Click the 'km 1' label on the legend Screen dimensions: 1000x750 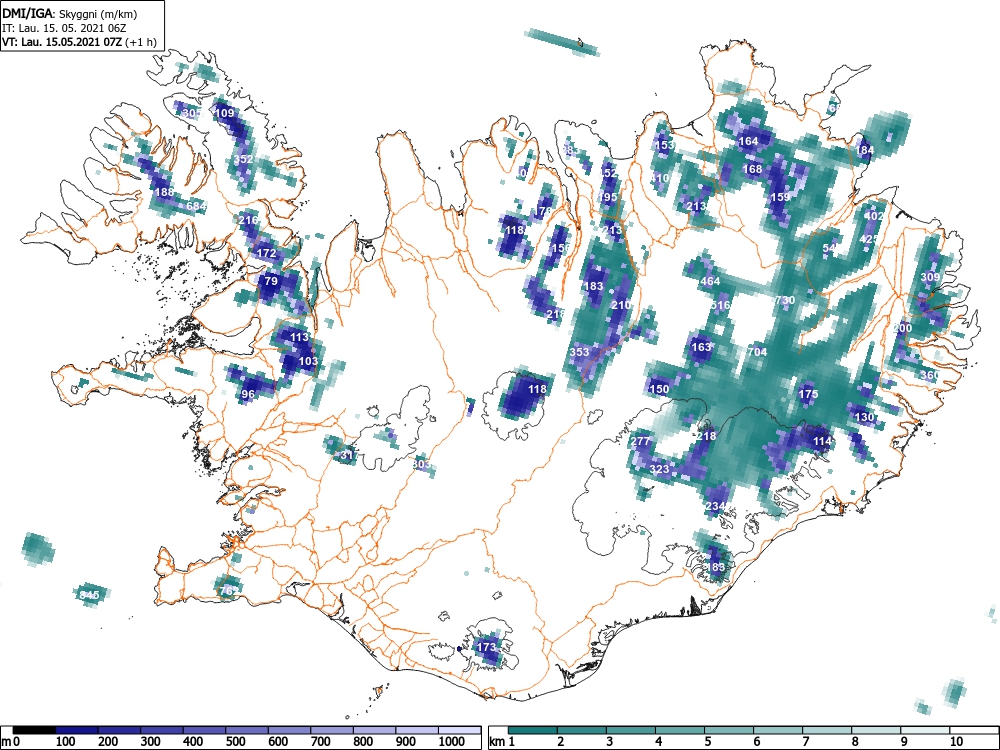[503, 742]
